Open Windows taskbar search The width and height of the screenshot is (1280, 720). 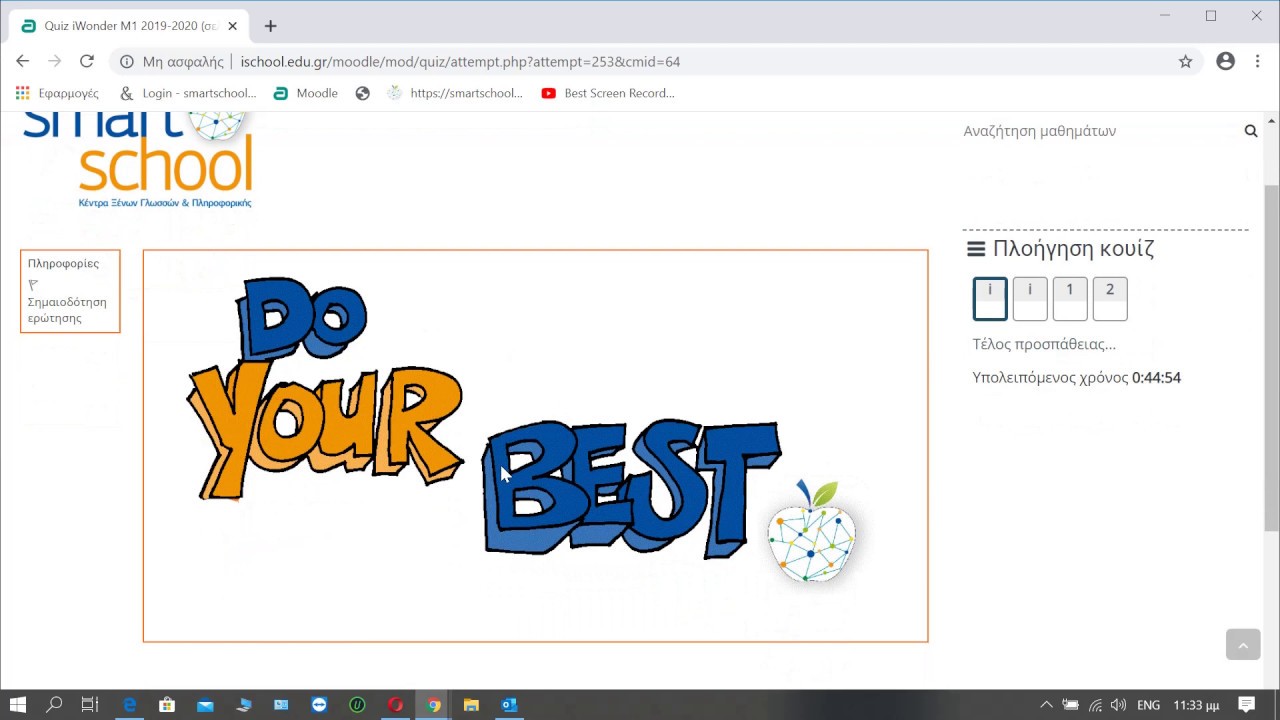[54, 705]
